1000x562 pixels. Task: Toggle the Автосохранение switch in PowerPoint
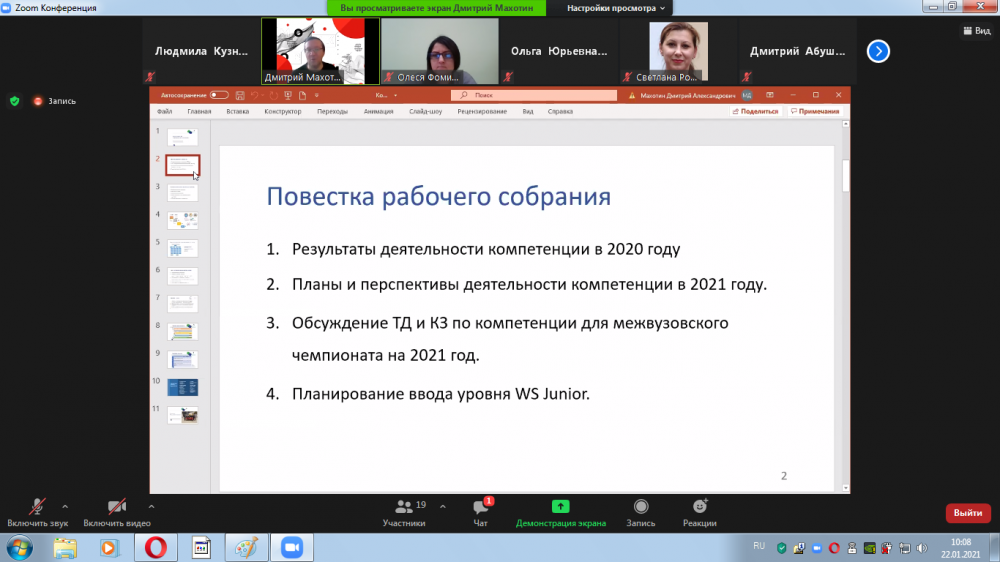[x=218, y=95]
